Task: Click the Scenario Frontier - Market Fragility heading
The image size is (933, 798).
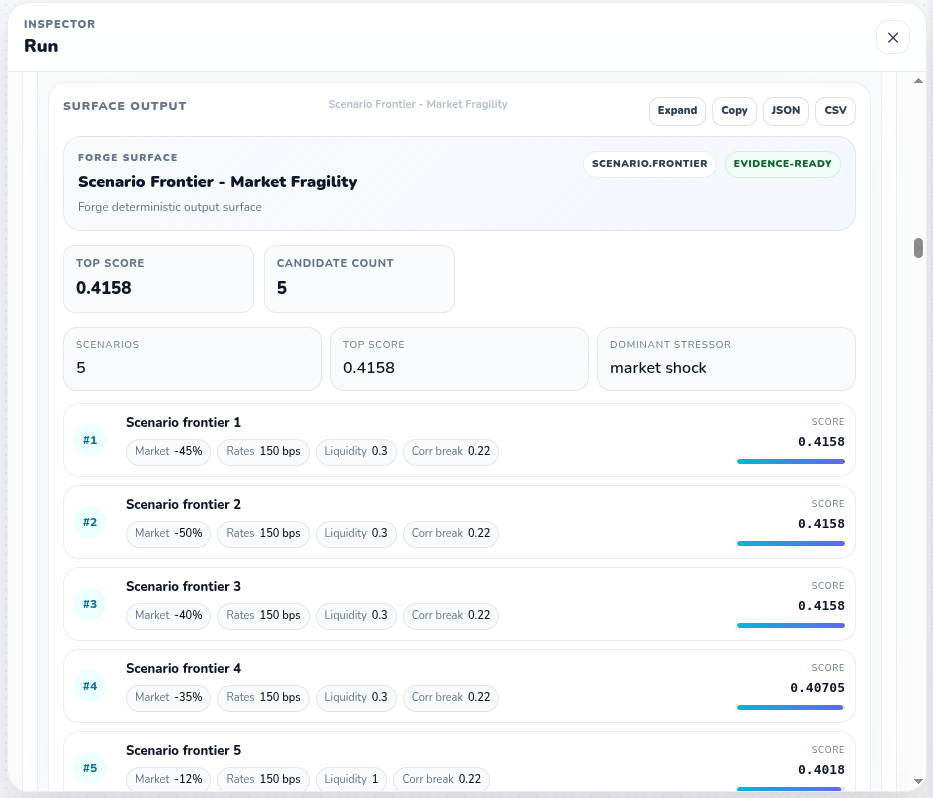Action: [x=217, y=182]
